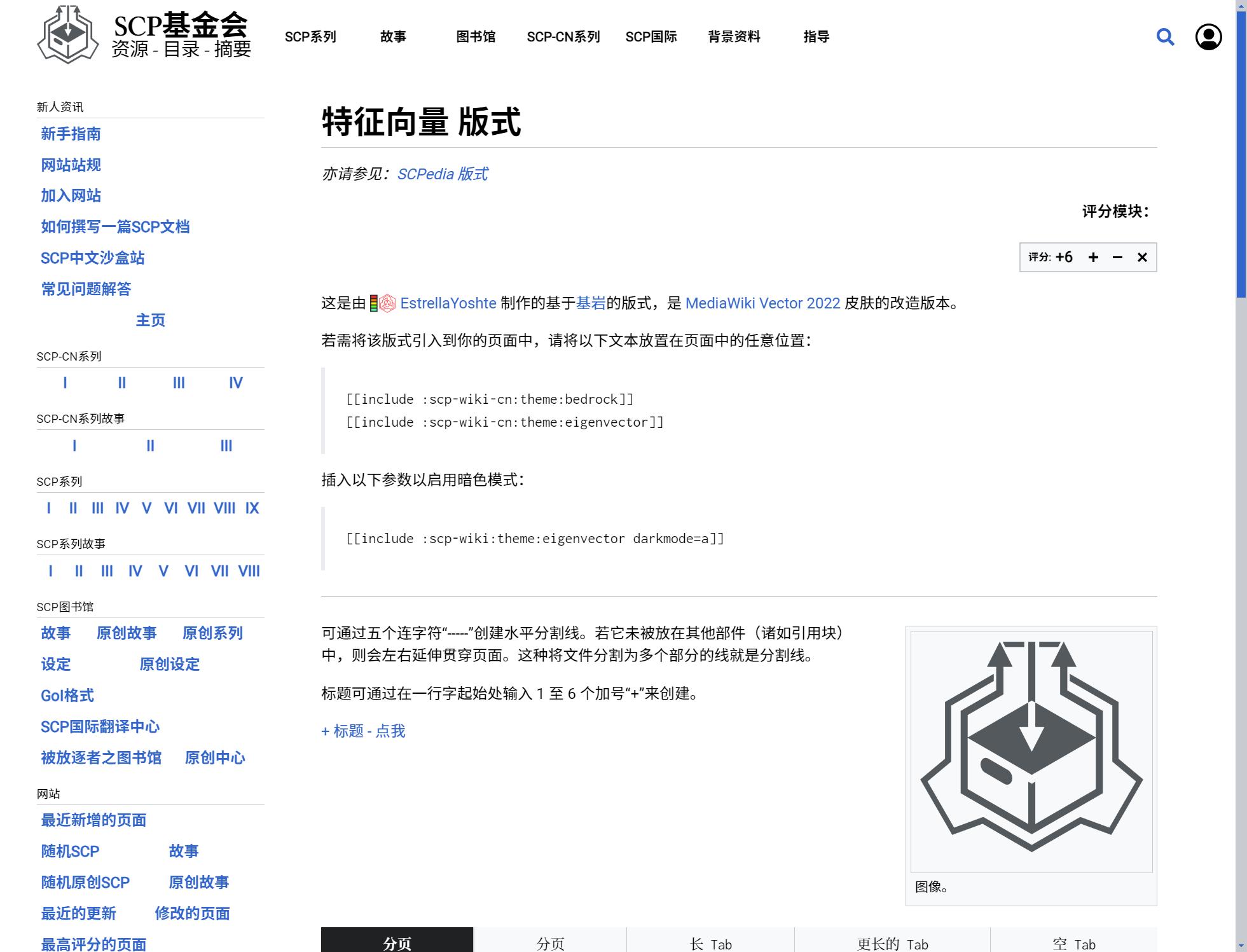Click the page vertical scrollbar thumb
The width and height of the screenshot is (1247, 952).
tap(1241, 153)
